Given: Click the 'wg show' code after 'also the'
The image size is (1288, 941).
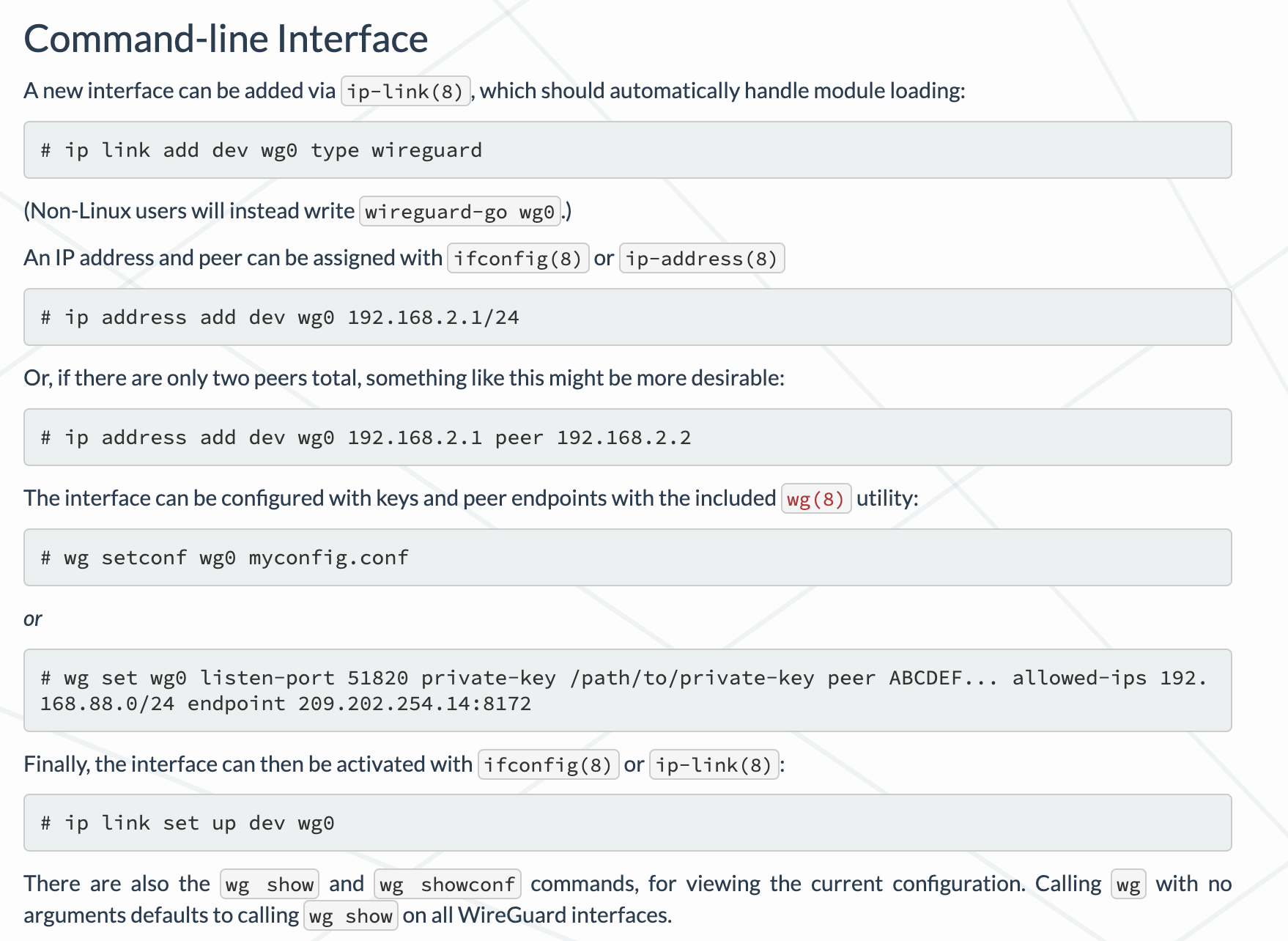Looking at the screenshot, I should click(x=270, y=885).
